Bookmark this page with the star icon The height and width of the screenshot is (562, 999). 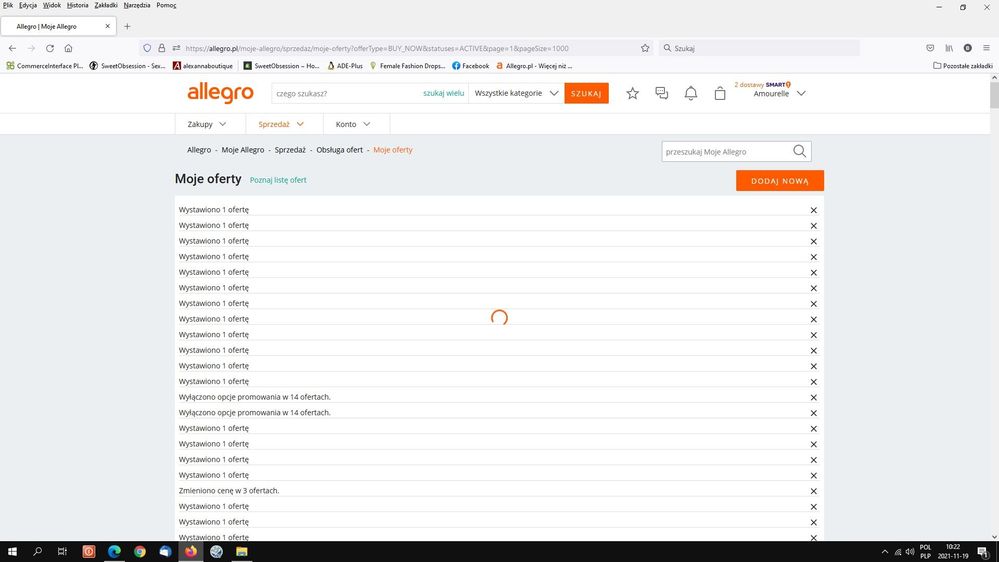coord(645,48)
